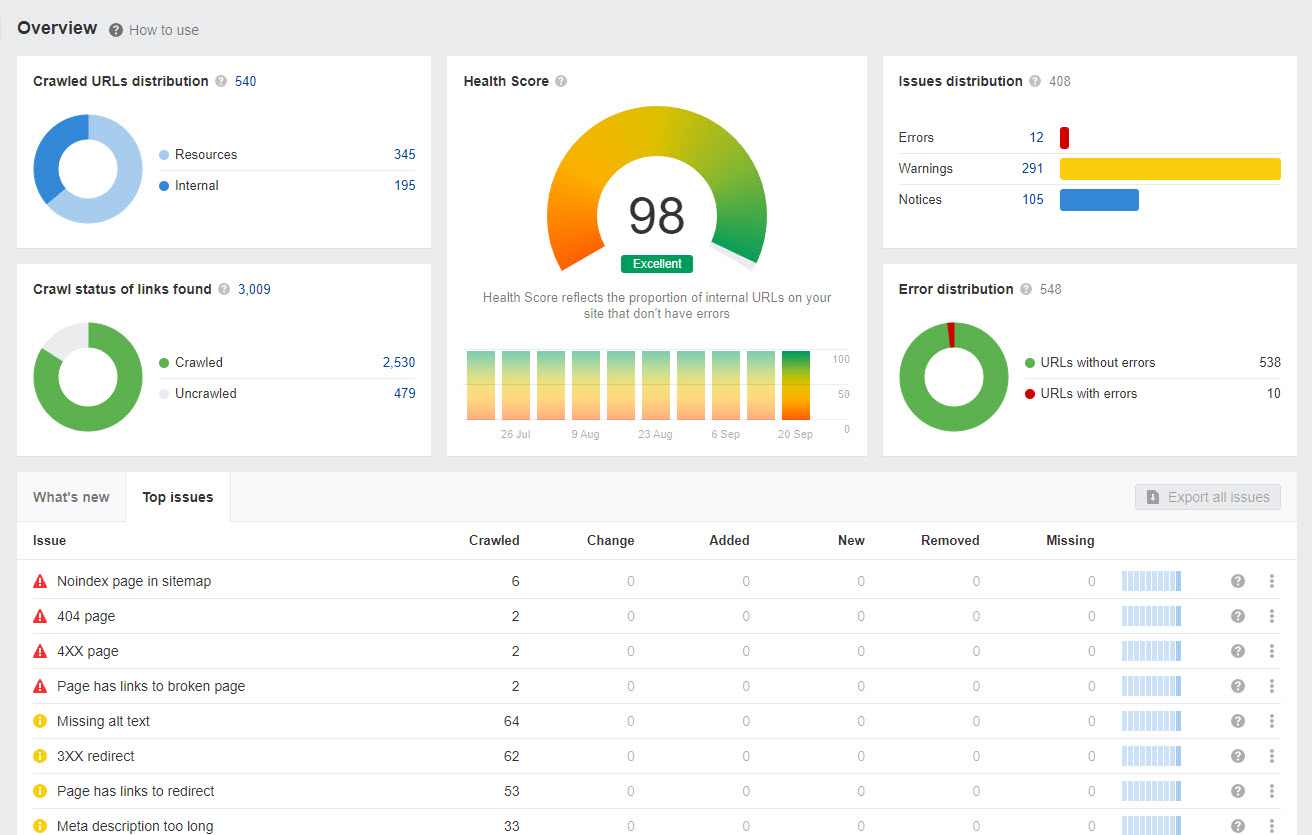Click the red Errors bar
Image resolution: width=1312 pixels, height=835 pixels.
pyautogui.click(x=1065, y=137)
